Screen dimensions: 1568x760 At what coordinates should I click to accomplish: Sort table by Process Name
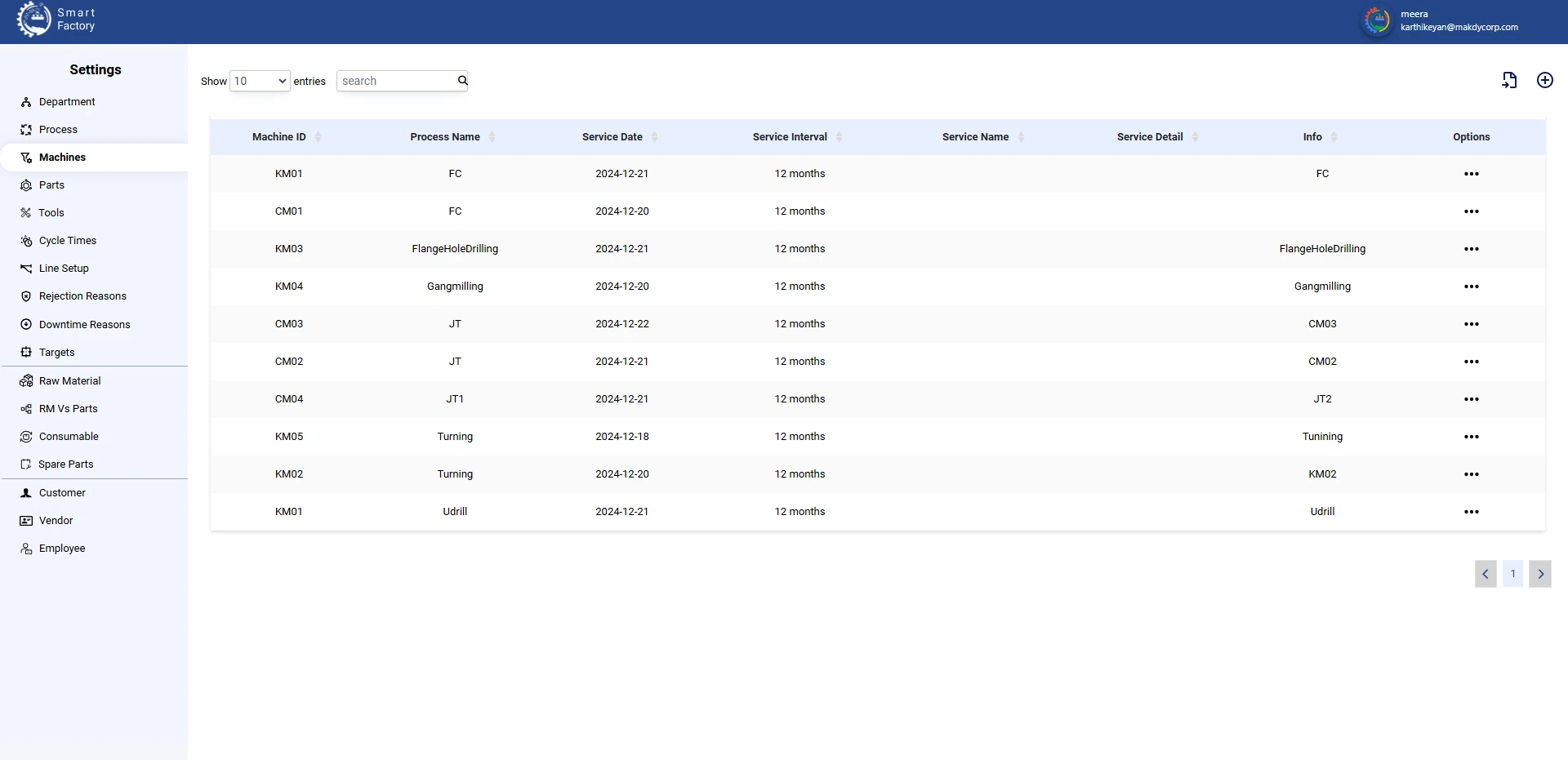point(492,137)
